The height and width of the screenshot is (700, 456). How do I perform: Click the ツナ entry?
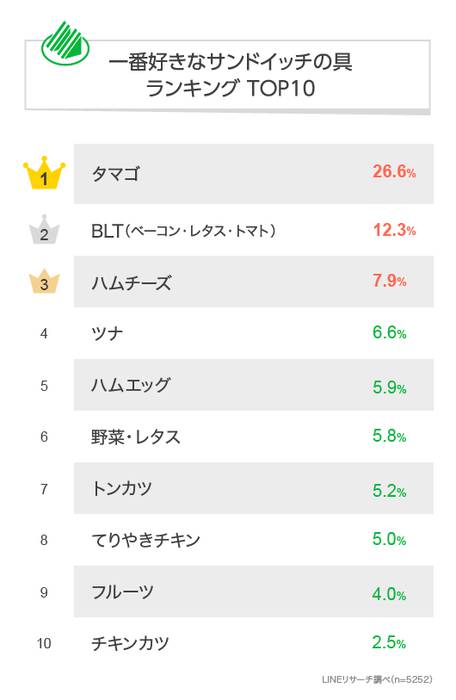[107, 333]
